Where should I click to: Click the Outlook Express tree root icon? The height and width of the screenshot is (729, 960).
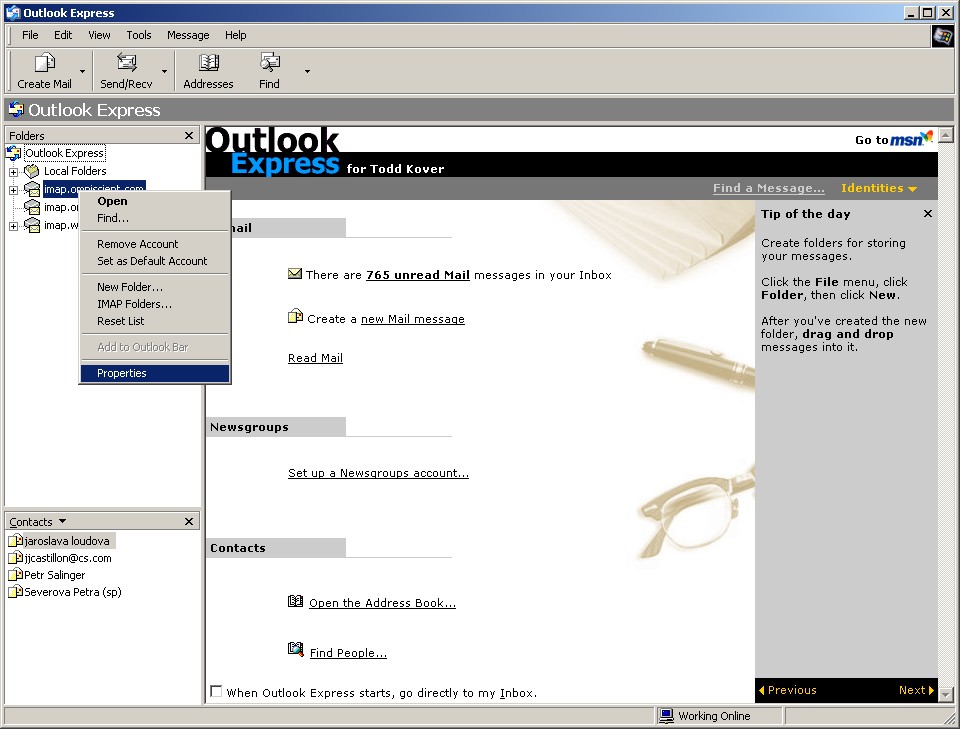13,152
